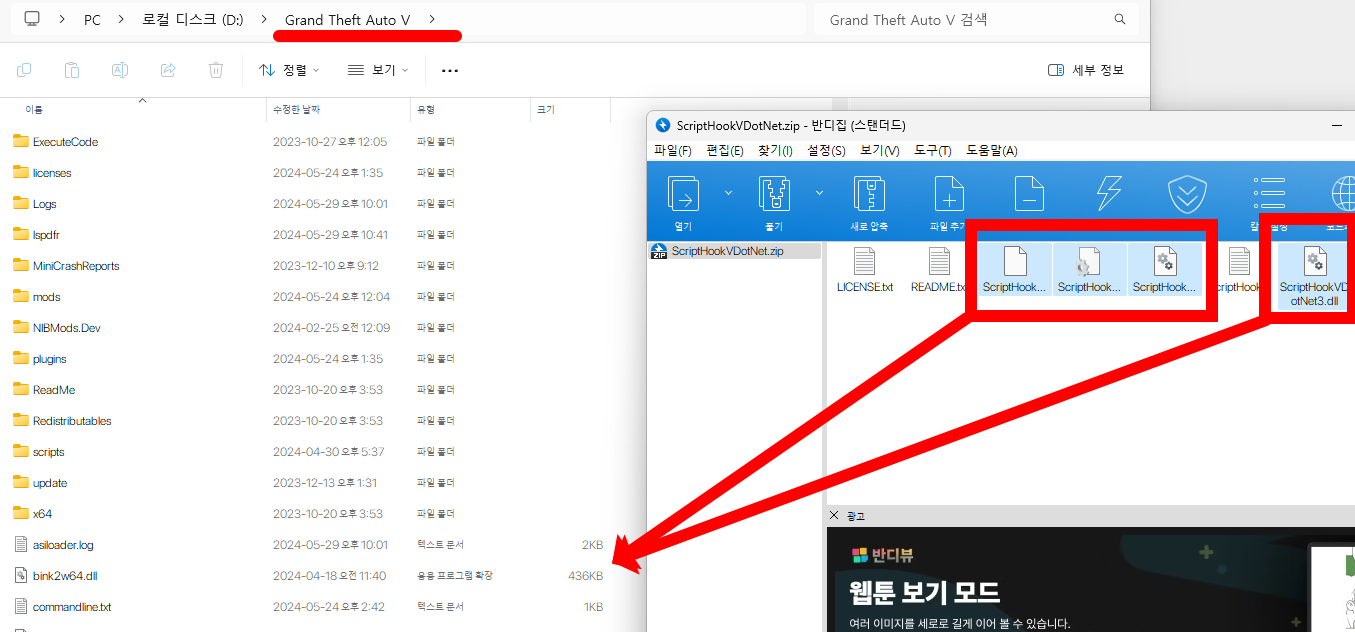Click the Grand Theft Auto V search box

[965, 19]
